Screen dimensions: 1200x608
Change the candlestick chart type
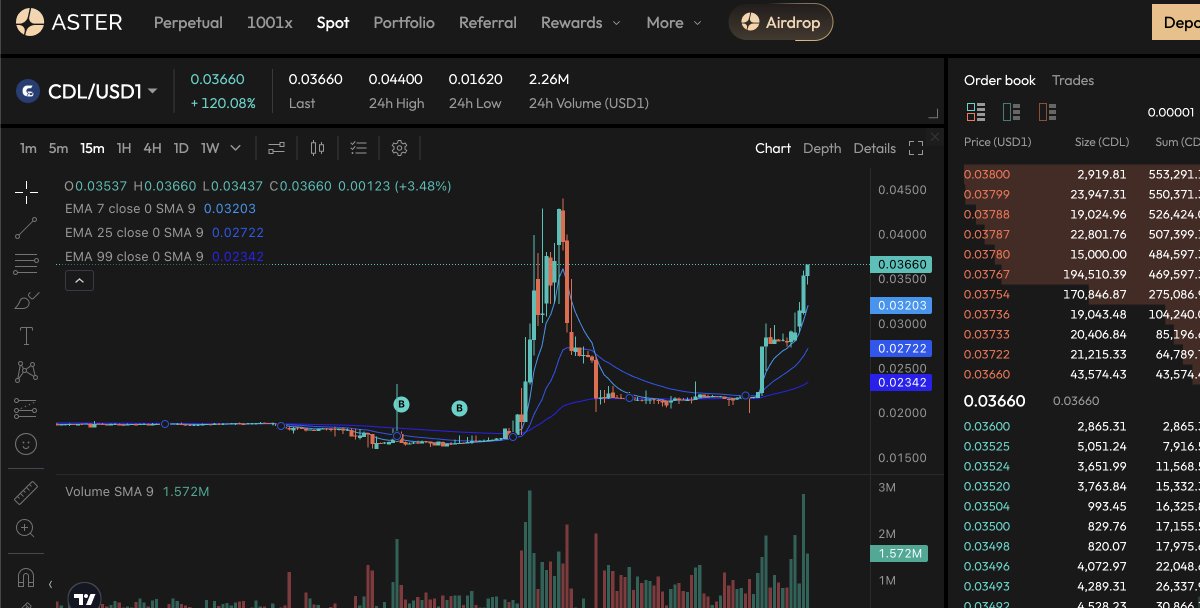[318, 148]
